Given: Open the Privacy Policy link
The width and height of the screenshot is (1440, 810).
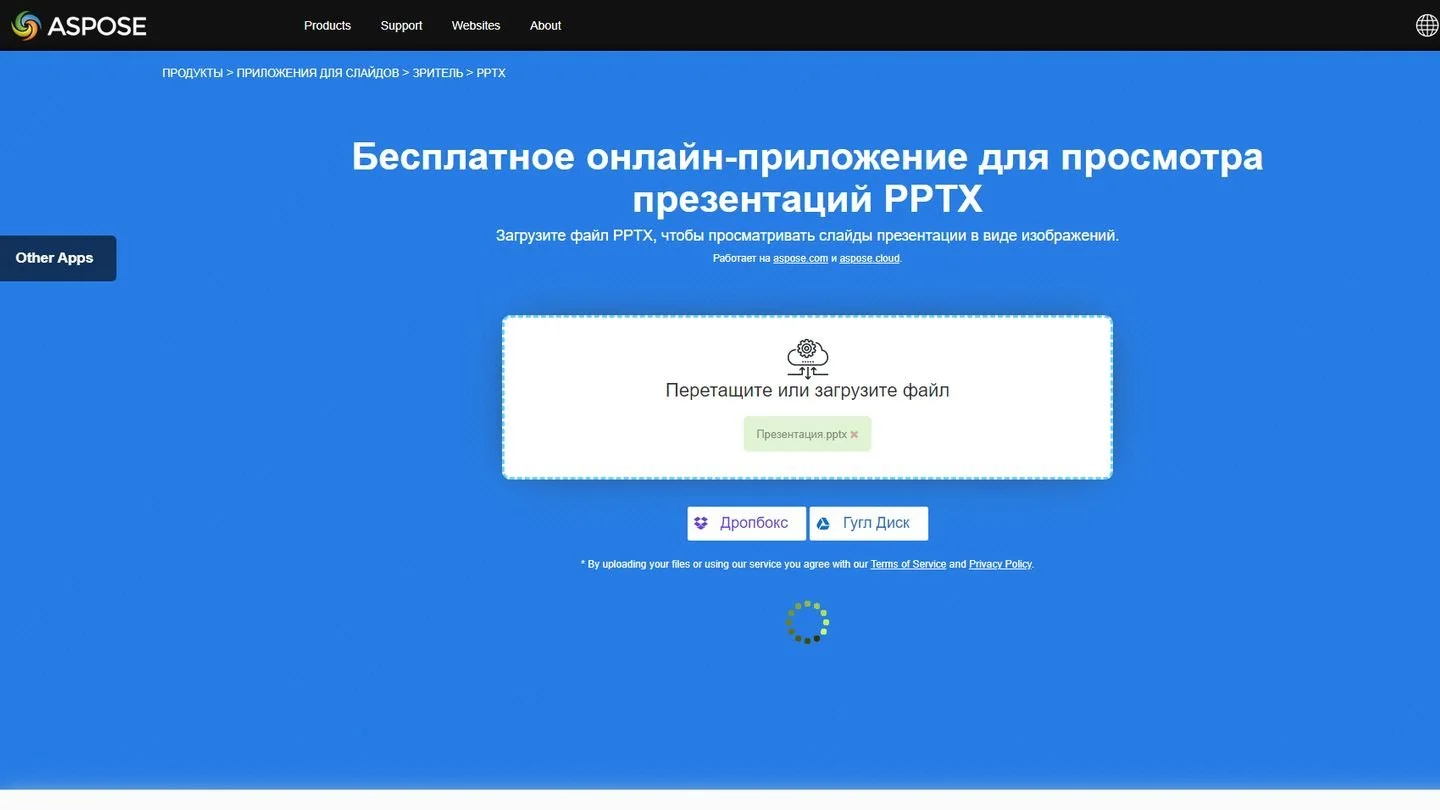Looking at the screenshot, I should [1000, 564].
